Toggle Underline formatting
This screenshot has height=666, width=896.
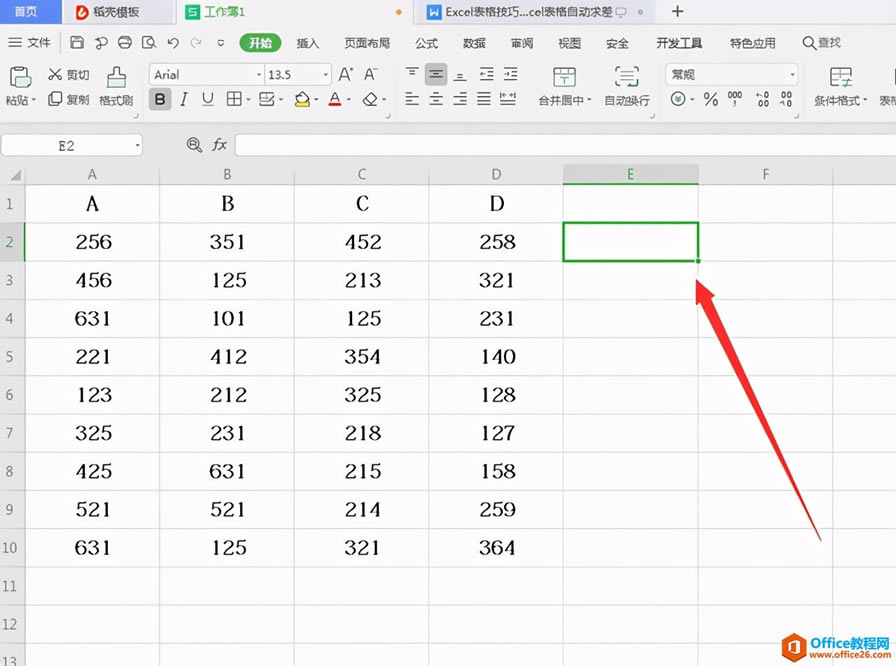(208, 100)
